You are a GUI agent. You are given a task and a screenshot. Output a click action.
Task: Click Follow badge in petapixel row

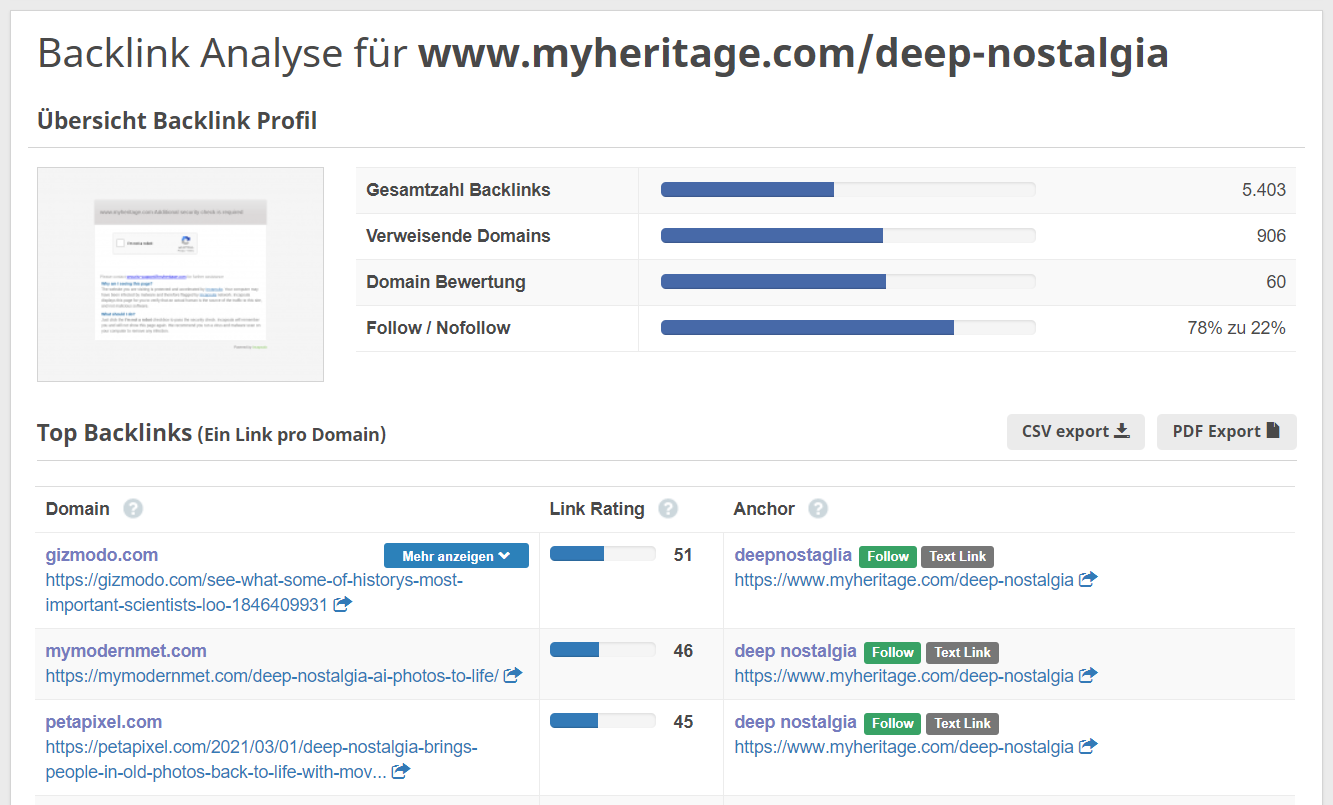[x=893, y=723]
